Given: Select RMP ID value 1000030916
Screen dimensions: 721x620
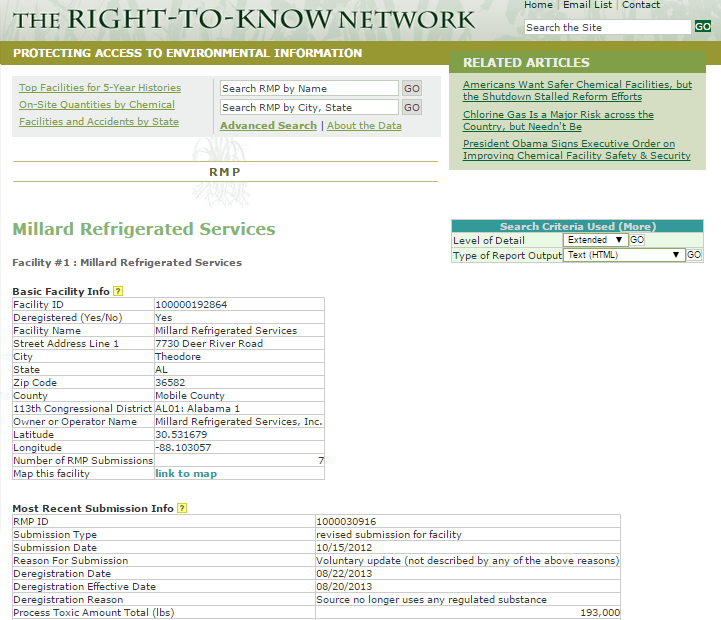Looking at the screenshot, I should click(346, 522).
